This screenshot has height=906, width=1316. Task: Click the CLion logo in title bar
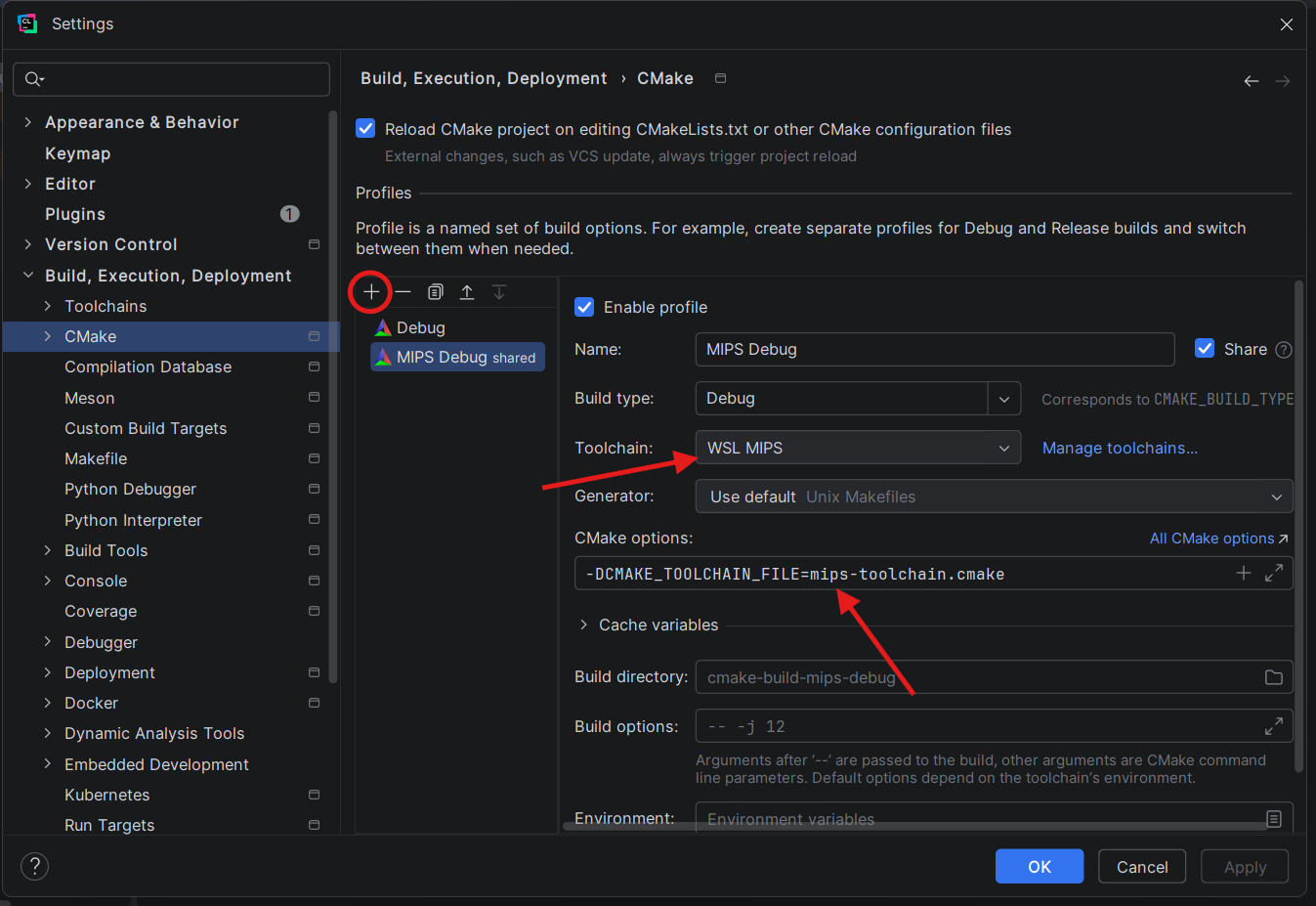coord(27,23)
